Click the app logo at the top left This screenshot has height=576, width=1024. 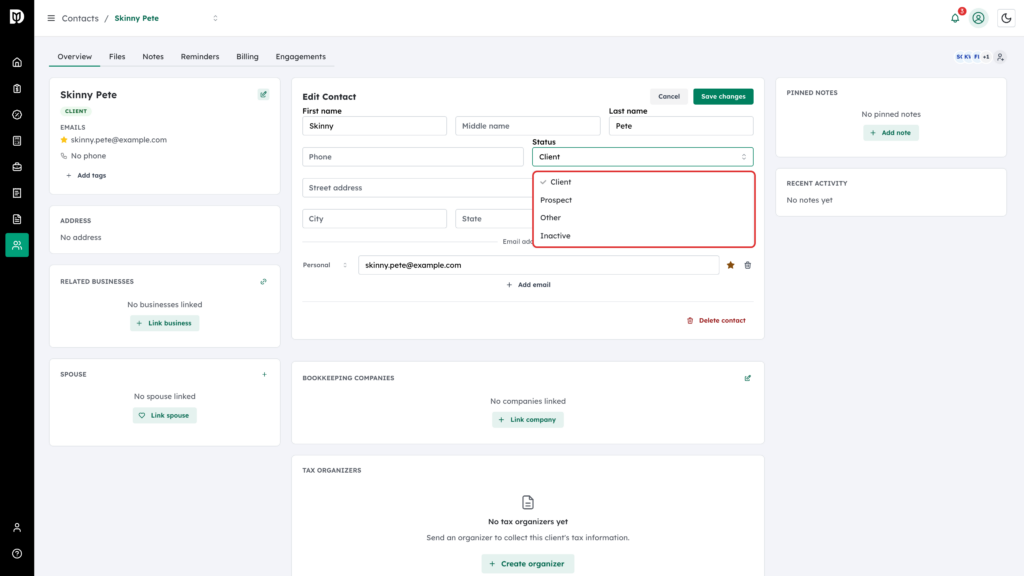pos(17,16)
